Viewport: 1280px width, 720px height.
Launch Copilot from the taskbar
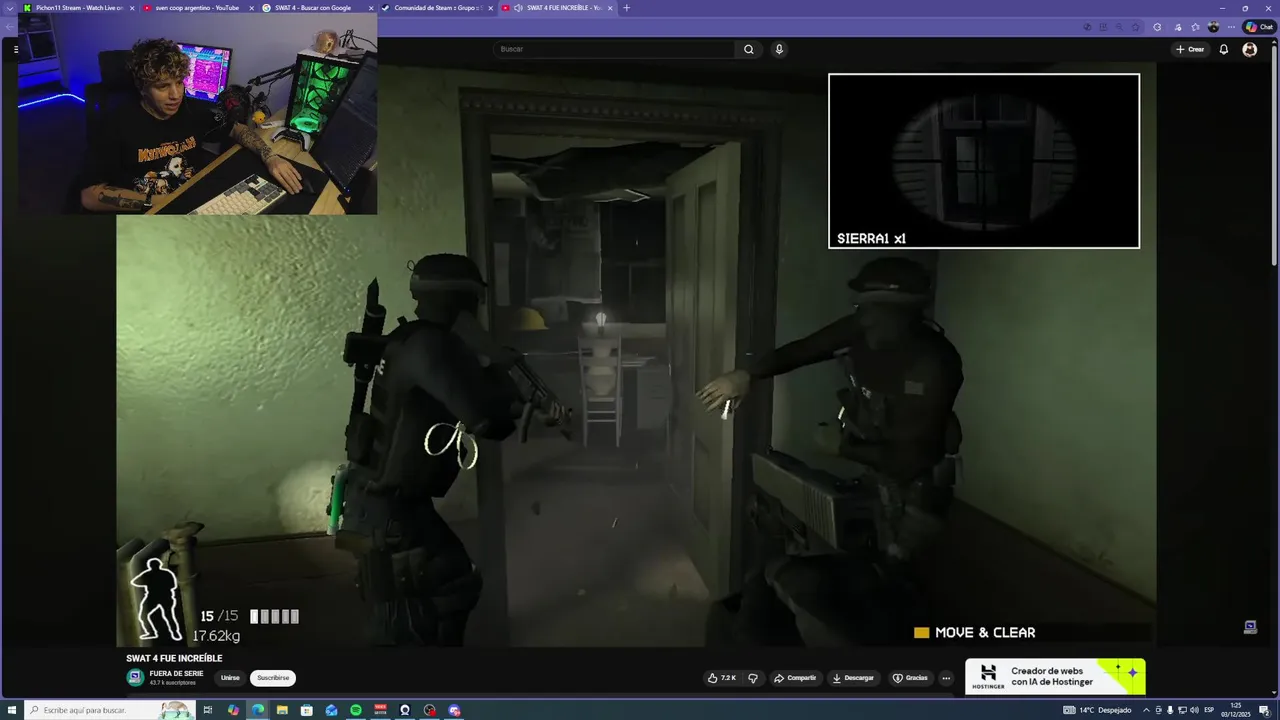[x=233, y=710]
